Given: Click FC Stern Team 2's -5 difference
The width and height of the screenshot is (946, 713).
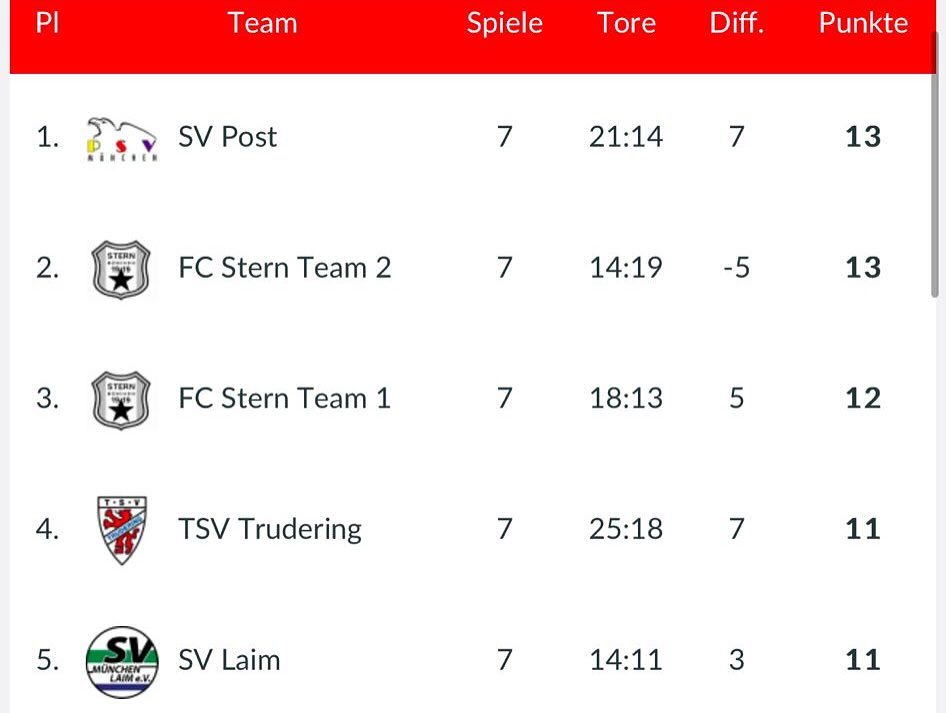Looking at the screenshot, I should (x=736, y=268).
